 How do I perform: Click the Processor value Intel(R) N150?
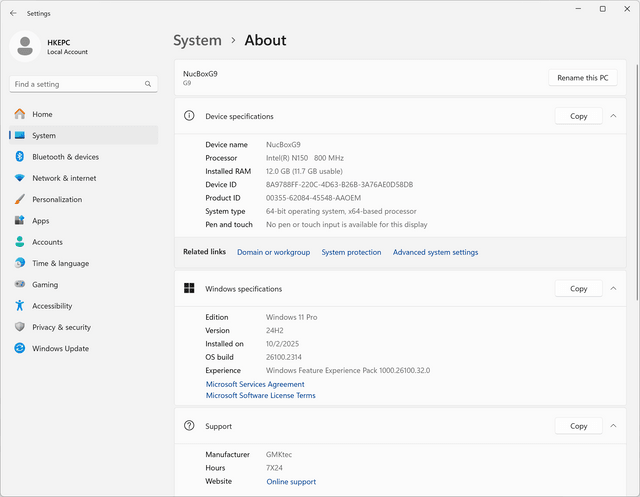tap(304, 158)
